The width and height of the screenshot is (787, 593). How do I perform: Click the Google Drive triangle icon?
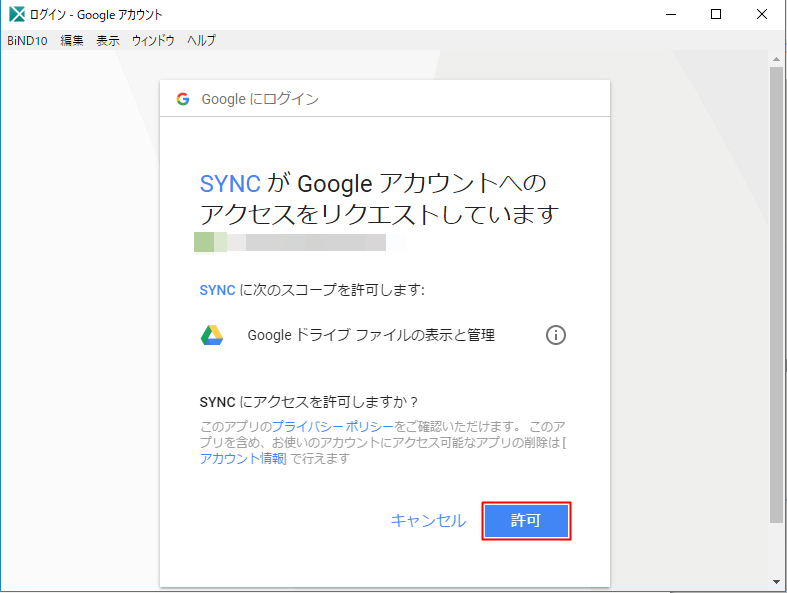(212, 335)
